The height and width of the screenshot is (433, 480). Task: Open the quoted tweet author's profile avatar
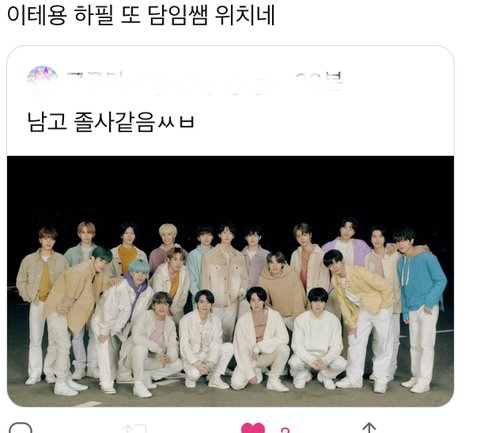coord(42,77)
